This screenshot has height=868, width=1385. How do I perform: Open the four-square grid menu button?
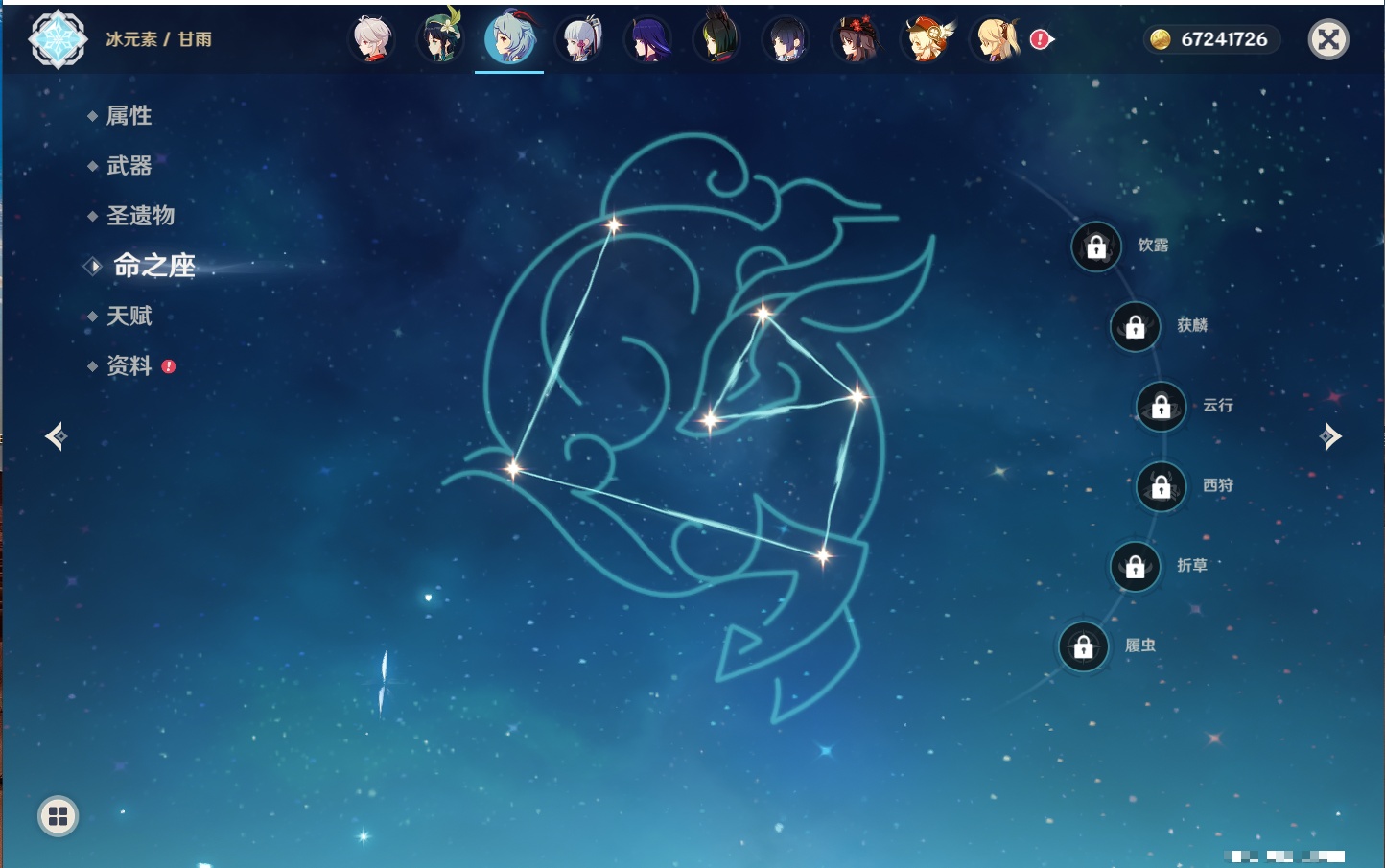click(58, 816)
